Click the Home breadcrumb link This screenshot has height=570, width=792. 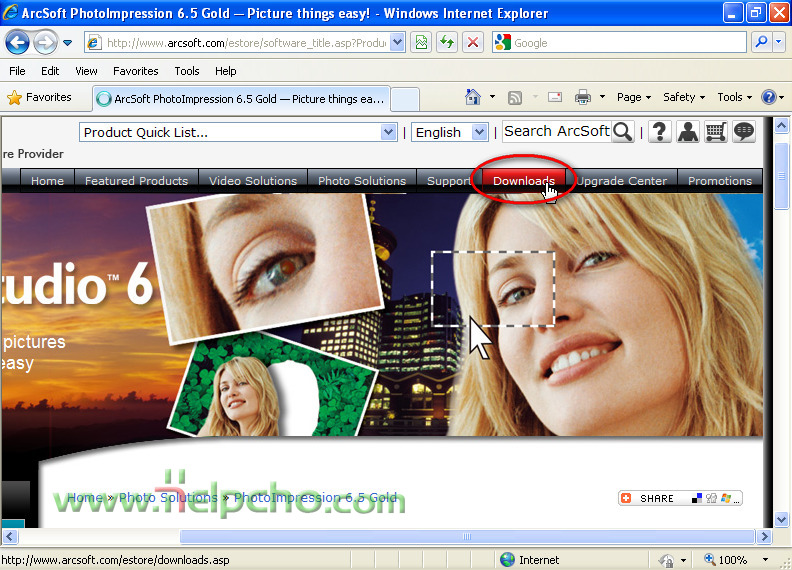coord(85,498)
